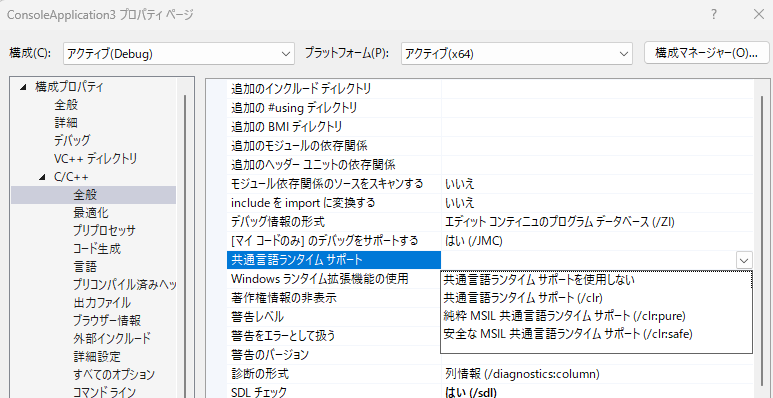Click the いいえ value for include を import
The image size is (773, 398).
(459, 203)
